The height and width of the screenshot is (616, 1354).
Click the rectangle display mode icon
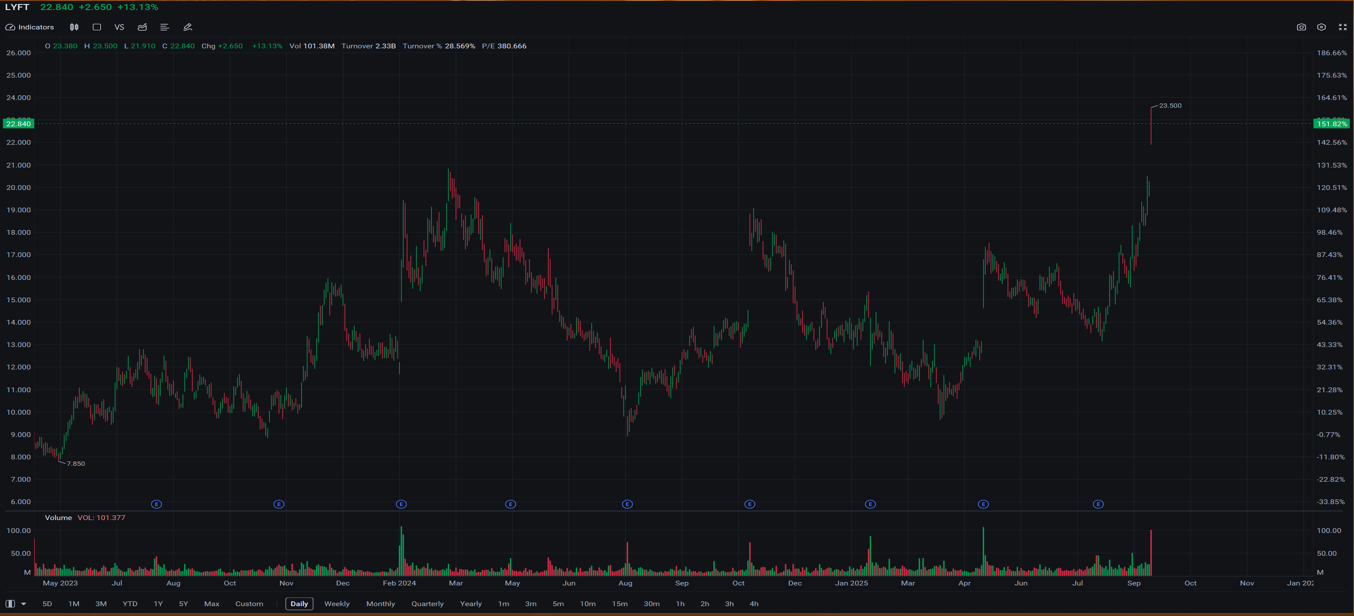(97, 27)
